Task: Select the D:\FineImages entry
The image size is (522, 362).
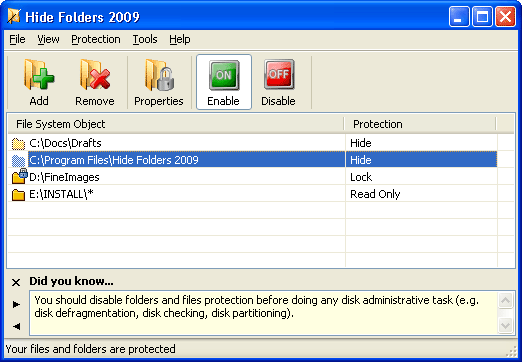Action: [64, 177]
